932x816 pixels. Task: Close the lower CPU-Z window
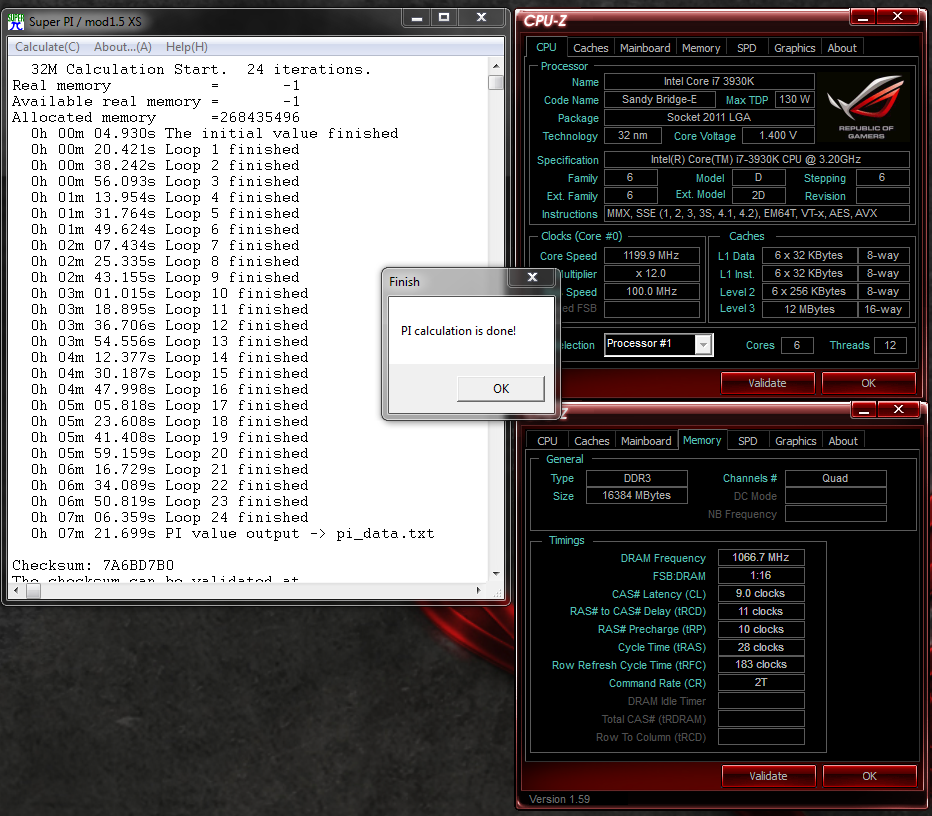click(899, 410)
